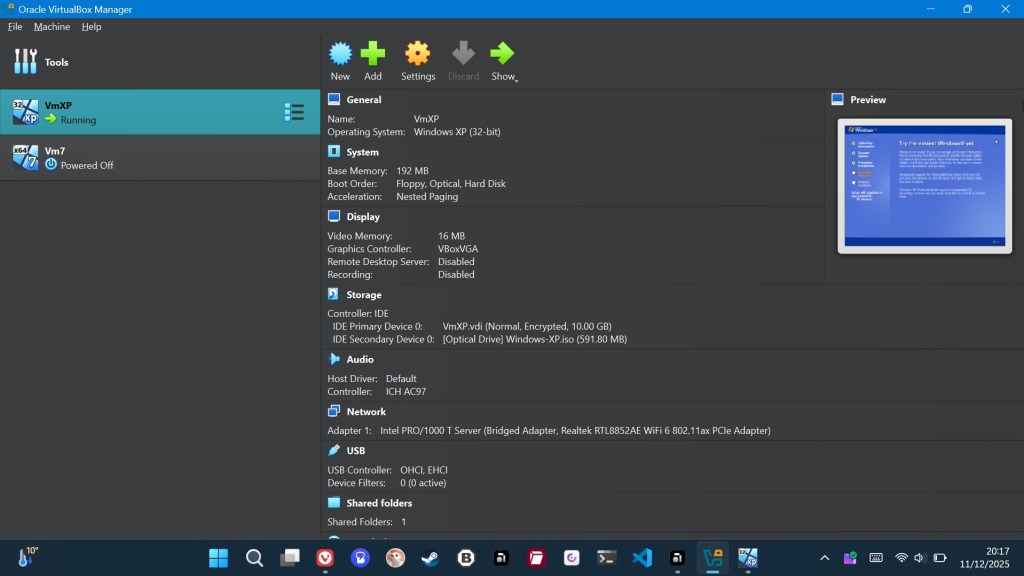Click the Shared folders section heading
The image size is (1024, 576).
tap(379, 504)
